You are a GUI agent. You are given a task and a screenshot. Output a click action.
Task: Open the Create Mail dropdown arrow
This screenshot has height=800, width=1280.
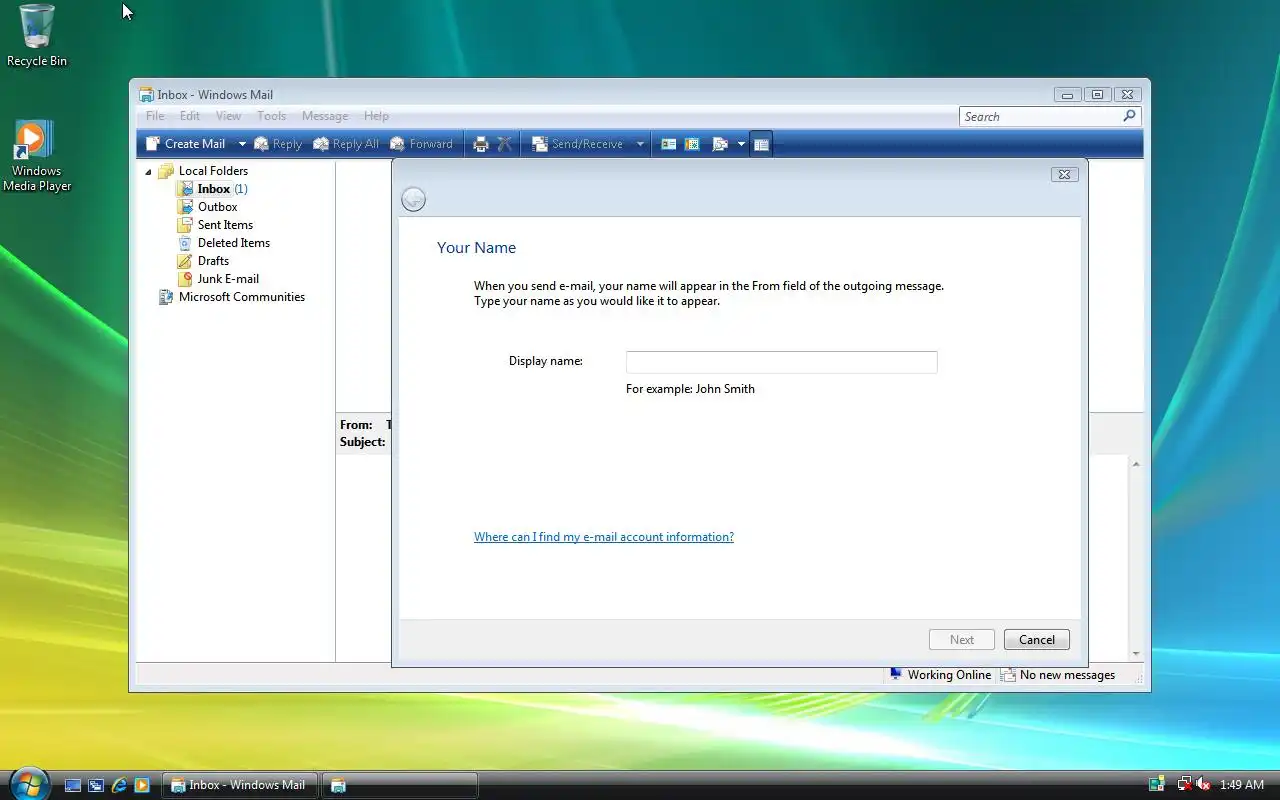(x=241, y=144)
